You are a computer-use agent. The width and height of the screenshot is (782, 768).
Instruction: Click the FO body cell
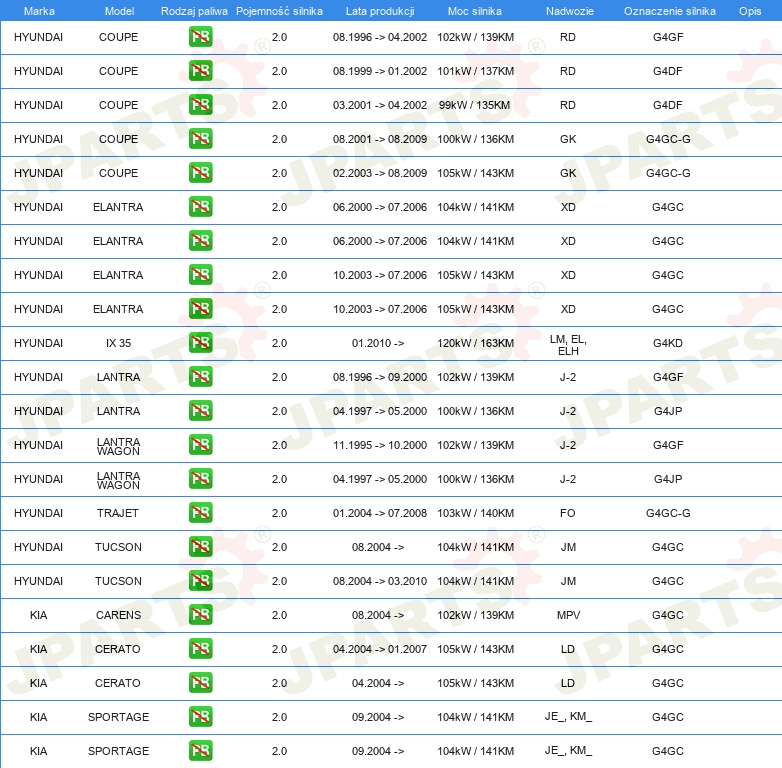tap(568, 513)
